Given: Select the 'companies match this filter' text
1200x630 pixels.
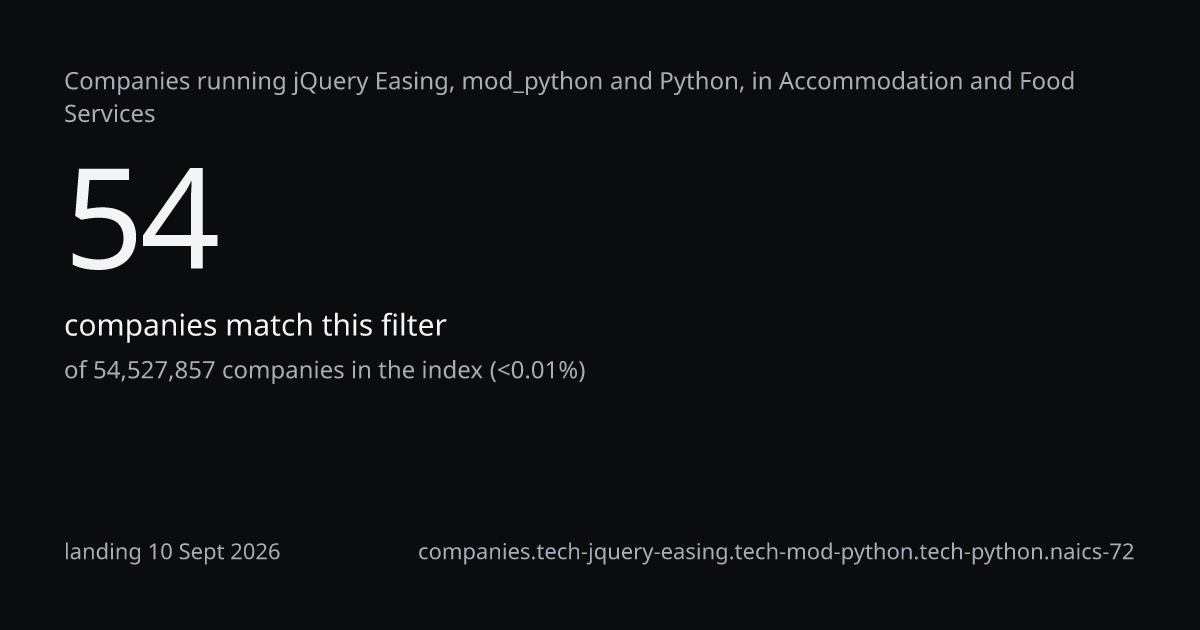Looking at the screenshot, I should (255, 325).
